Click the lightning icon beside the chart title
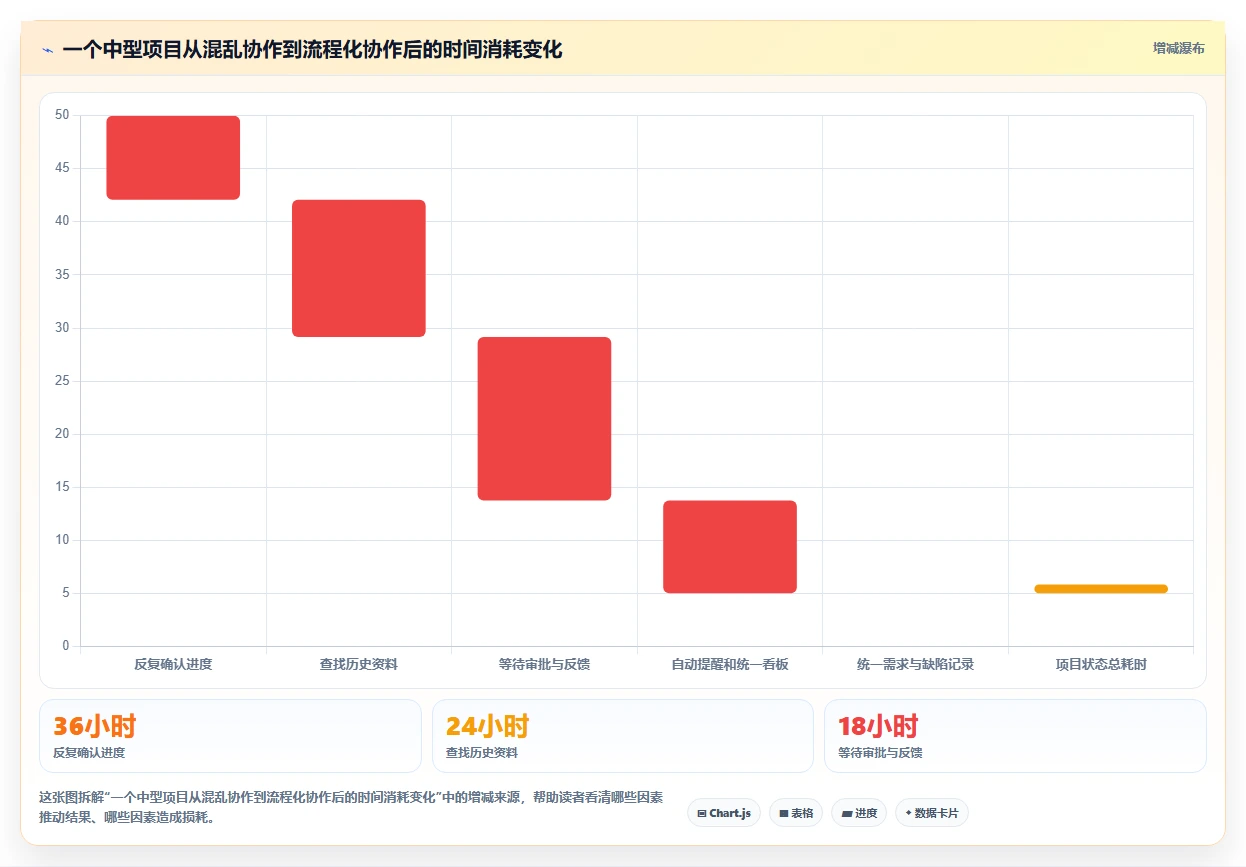Viewport: 1246px width, 867px height. [x=48, y=50]
